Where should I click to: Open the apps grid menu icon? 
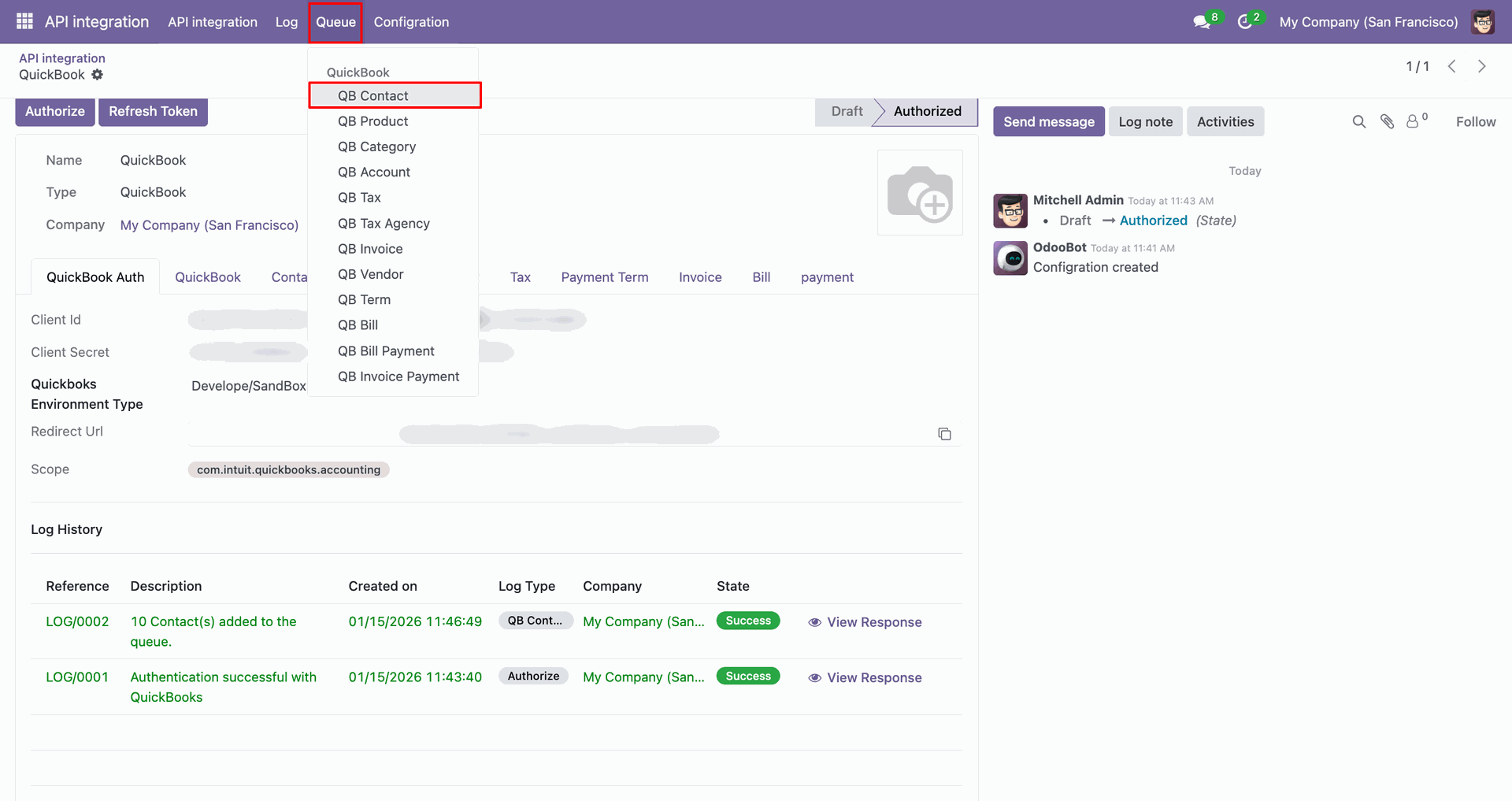pos(24,21)
